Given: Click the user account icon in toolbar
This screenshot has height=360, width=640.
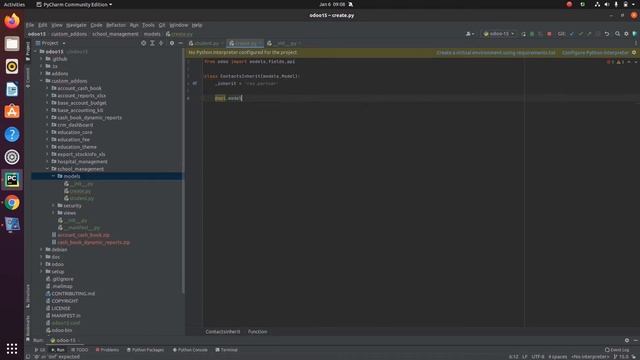Looking at the screenshot, I should 470,34.
